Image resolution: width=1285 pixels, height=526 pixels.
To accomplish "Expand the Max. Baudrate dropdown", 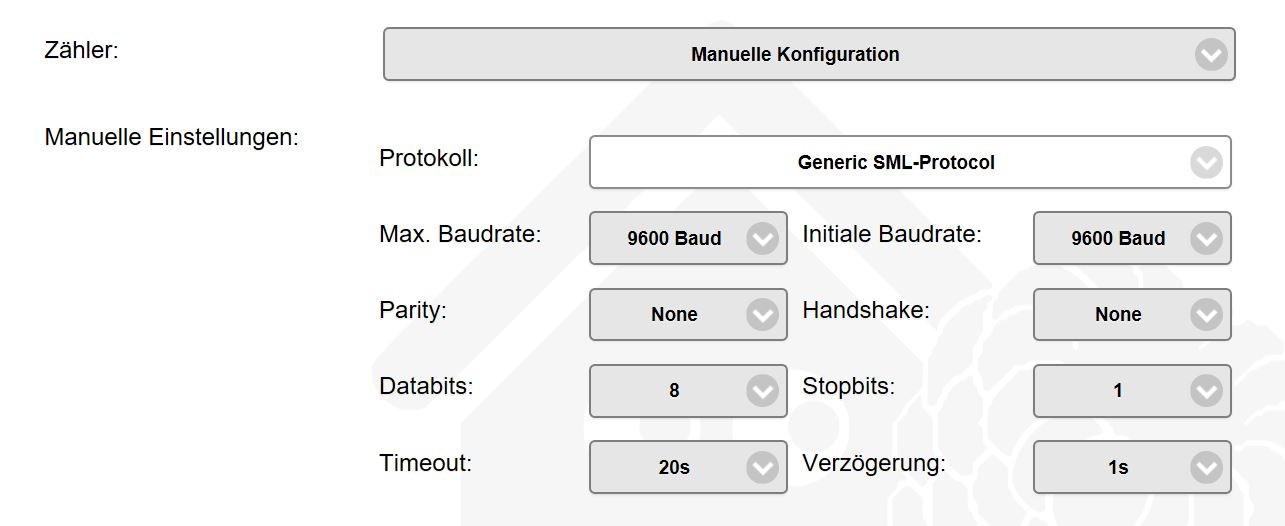I will [674, 239].
